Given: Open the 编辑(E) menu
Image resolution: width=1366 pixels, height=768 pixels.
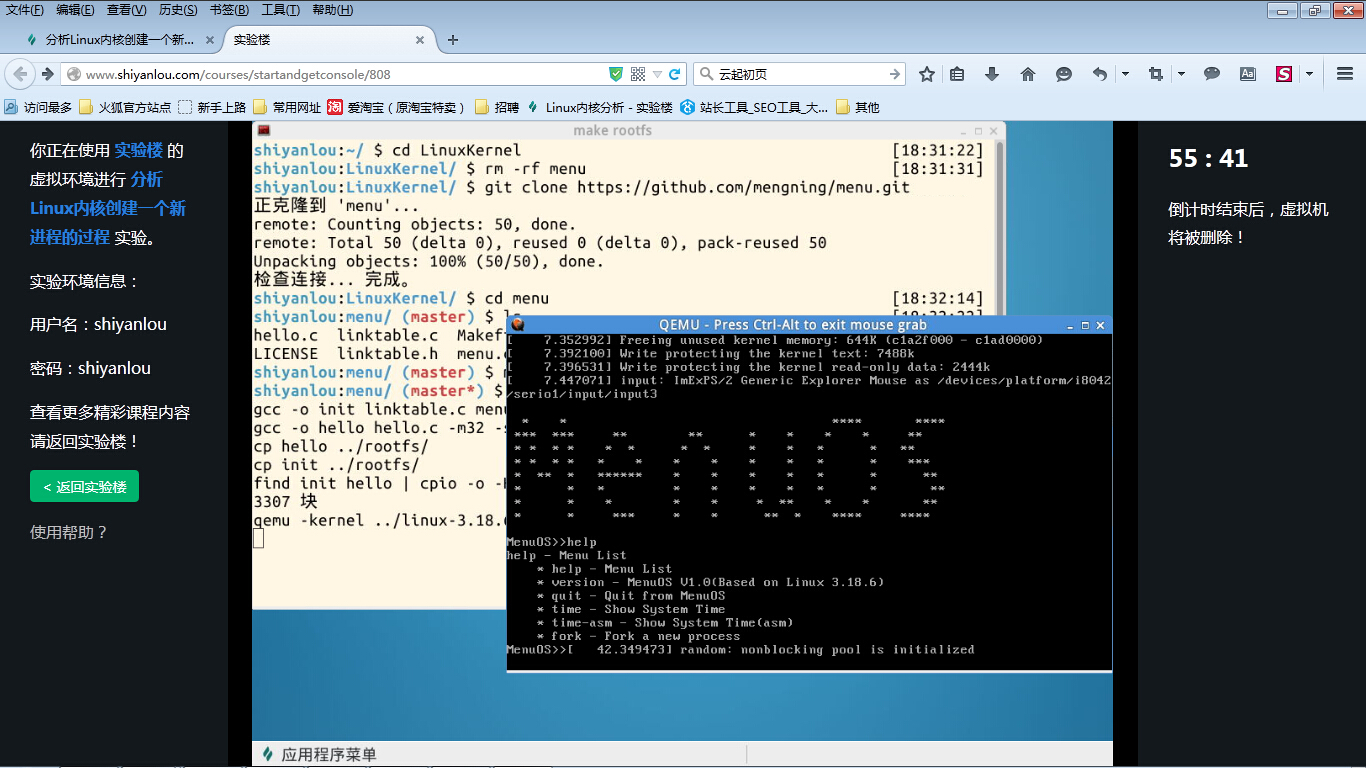Looking at the screenshot, I should click(x=75, y=10).
